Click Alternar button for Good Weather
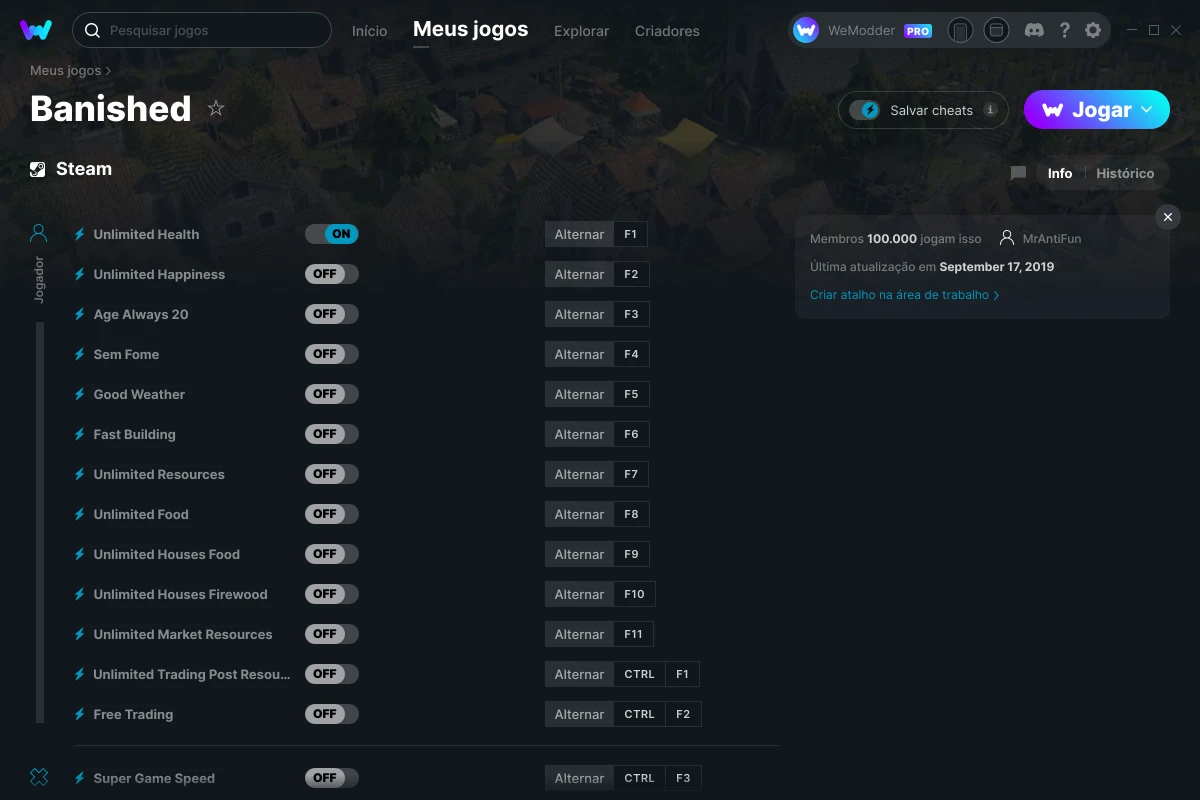 coord(579,394)
